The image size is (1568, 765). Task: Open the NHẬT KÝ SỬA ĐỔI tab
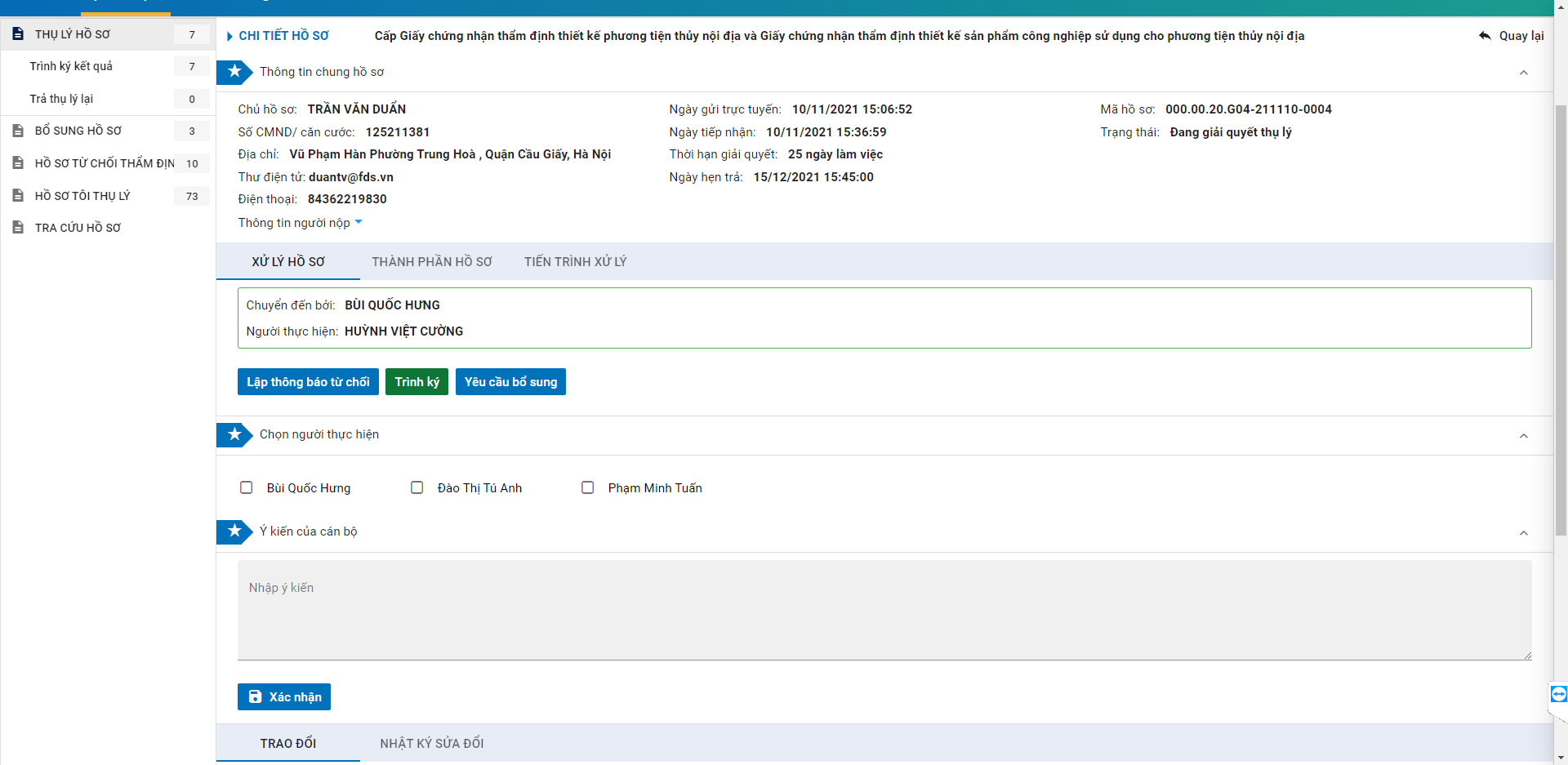click(432, 744)
